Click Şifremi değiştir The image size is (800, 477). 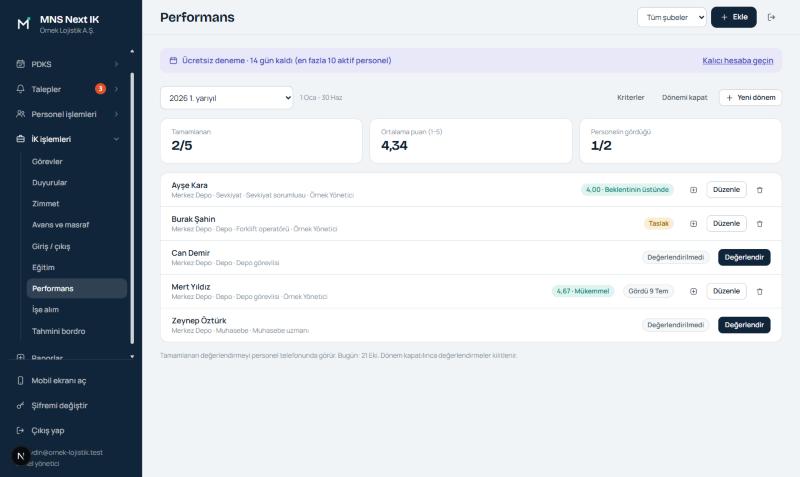click(68, 406)
